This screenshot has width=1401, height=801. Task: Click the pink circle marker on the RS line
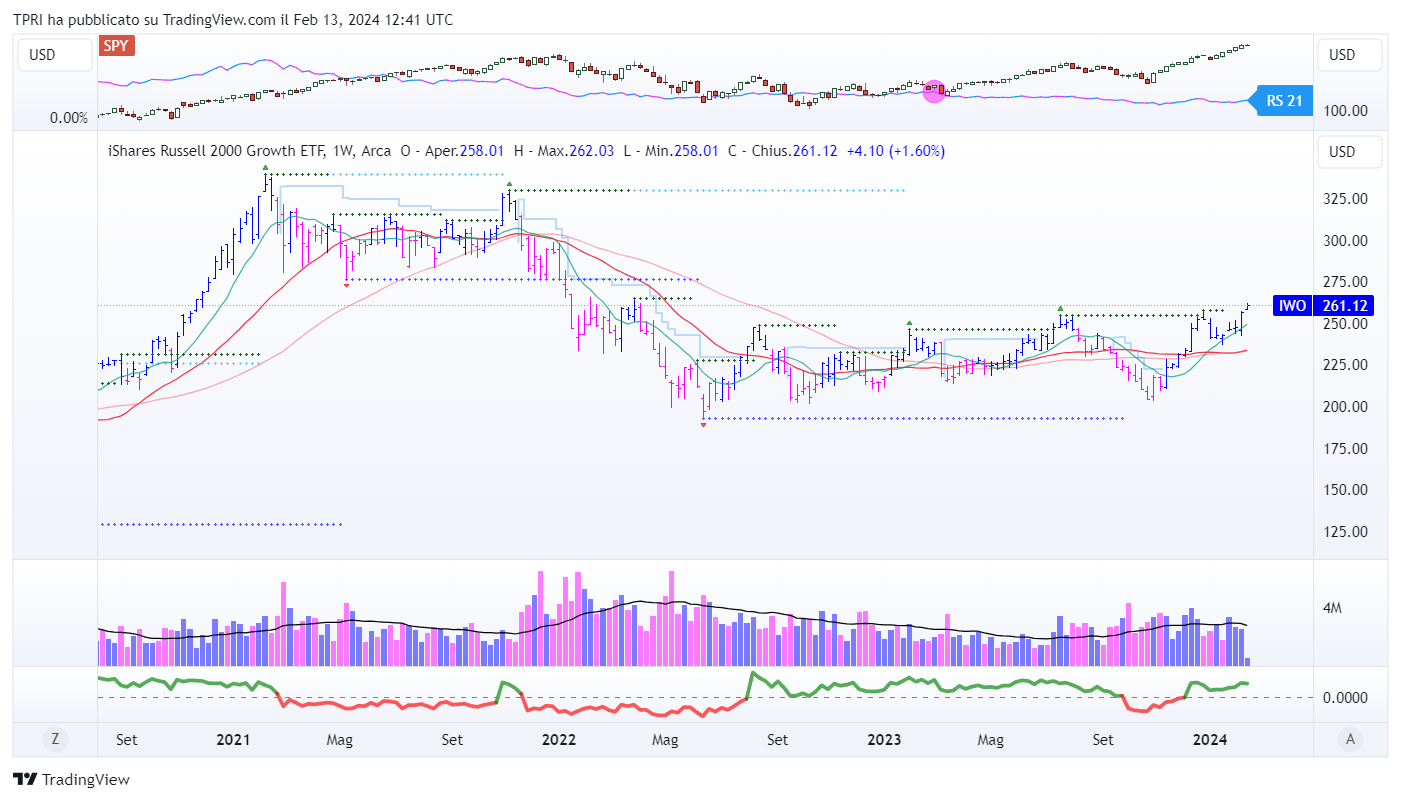tap(934, 92)
